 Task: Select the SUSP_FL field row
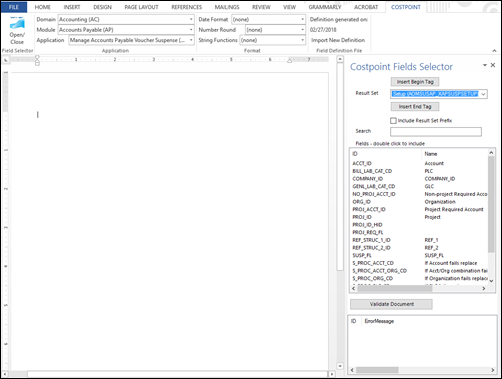point(419,255)
